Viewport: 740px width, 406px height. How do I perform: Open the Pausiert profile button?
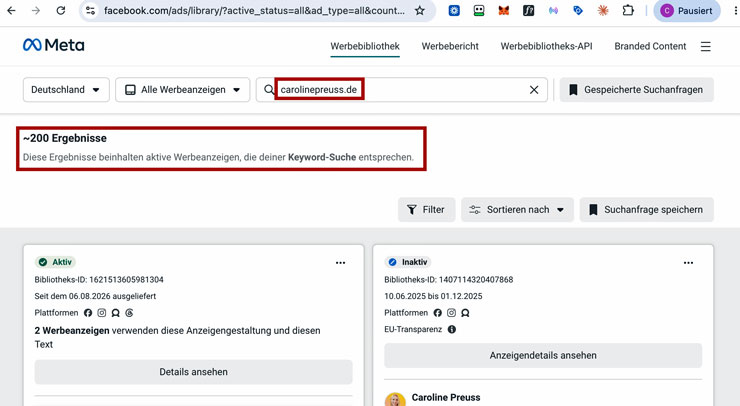click(687, 10)
